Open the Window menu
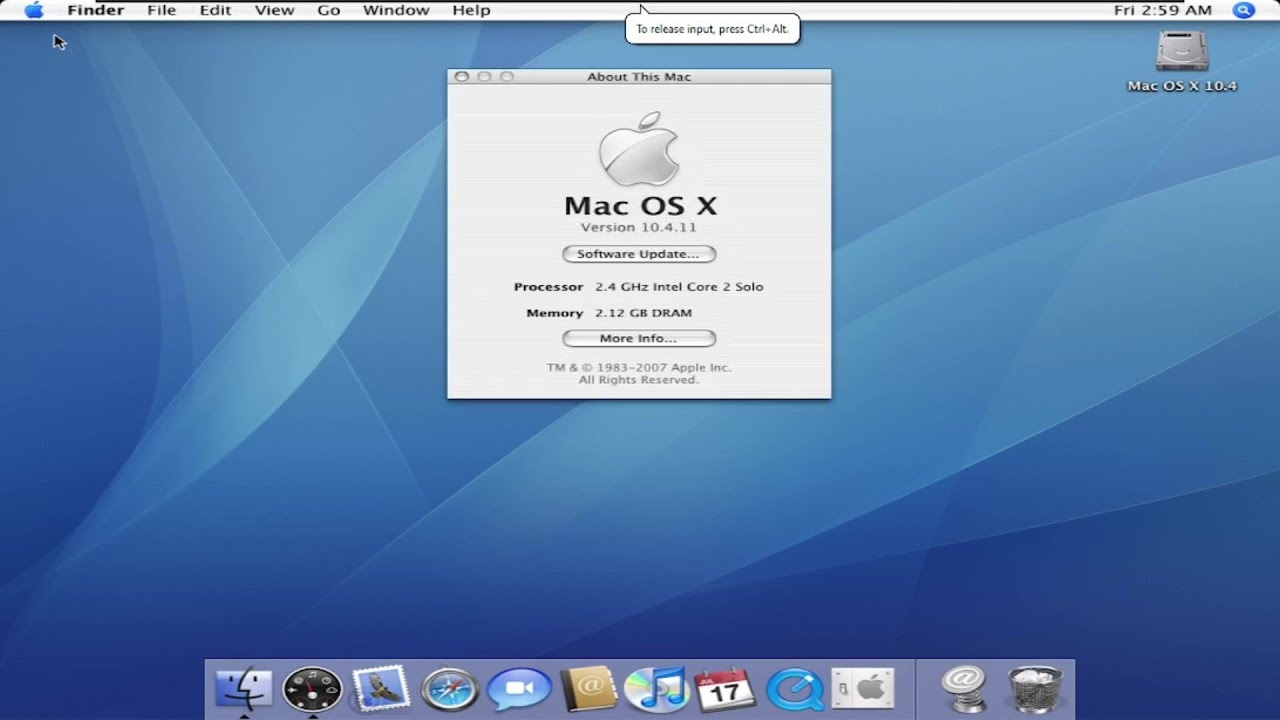This screenshot has width=1280, height=720. point(396,10)
